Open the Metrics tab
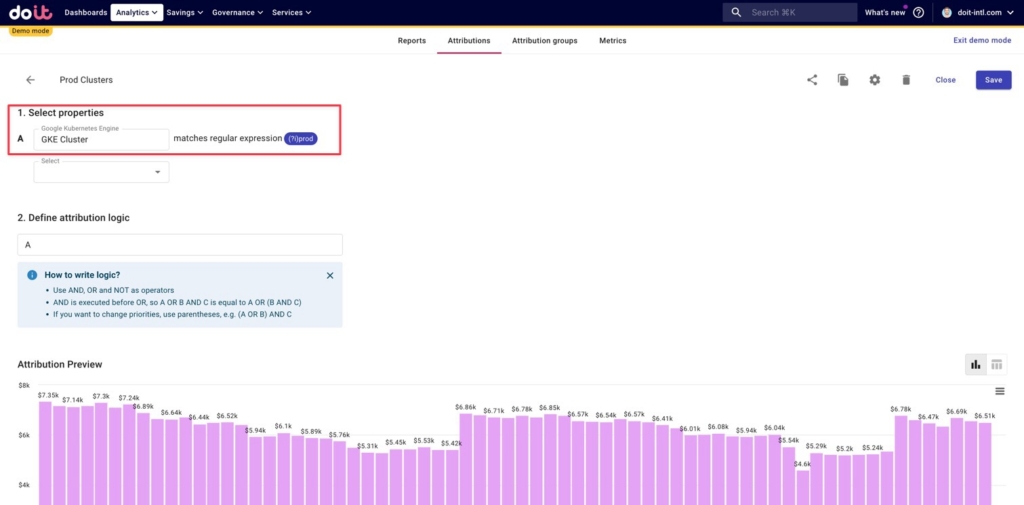The width and height of the screenshot is (1024, 505). coord(613,41)
